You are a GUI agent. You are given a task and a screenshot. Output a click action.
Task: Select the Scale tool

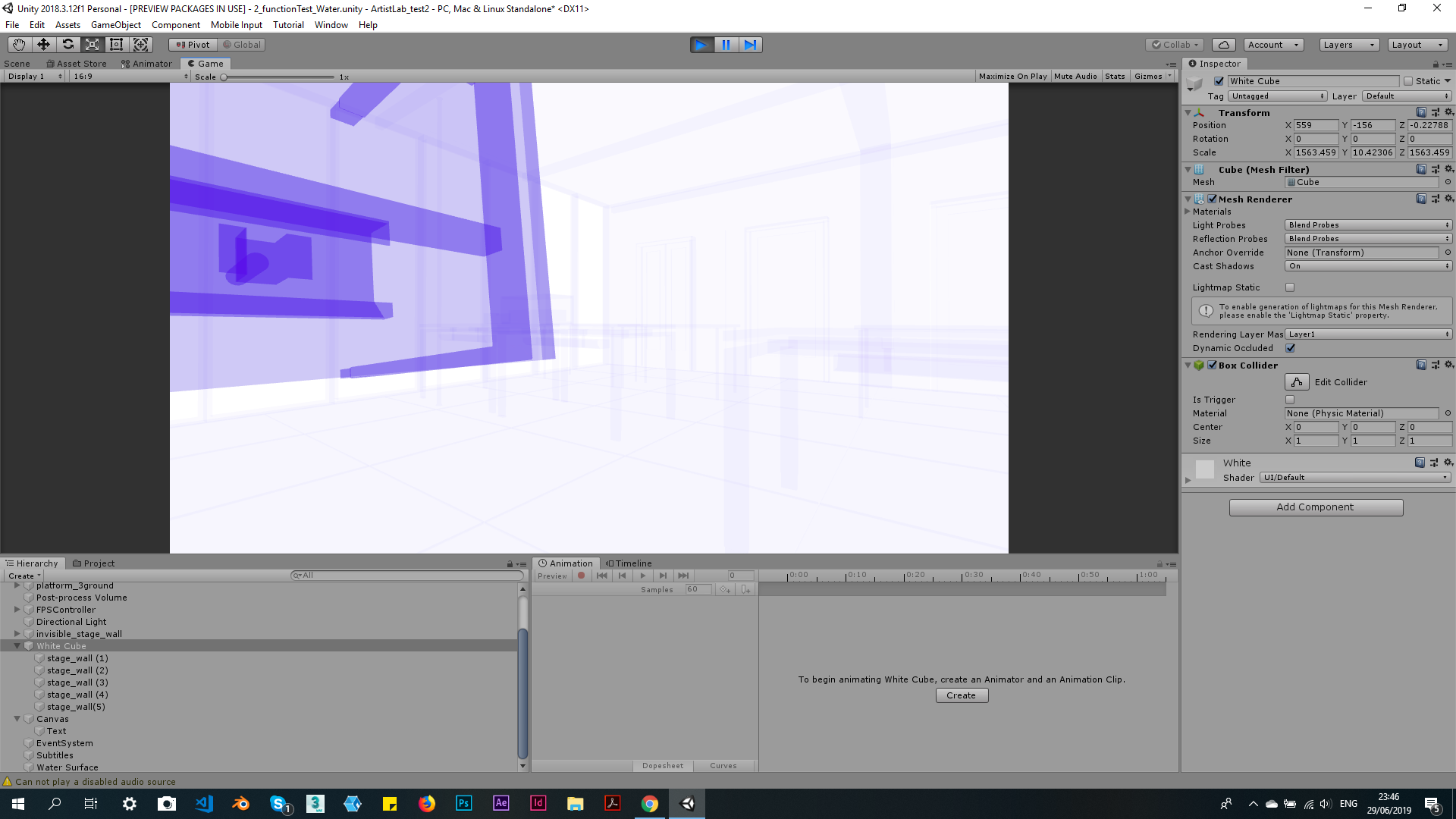(x=92, y=45)
